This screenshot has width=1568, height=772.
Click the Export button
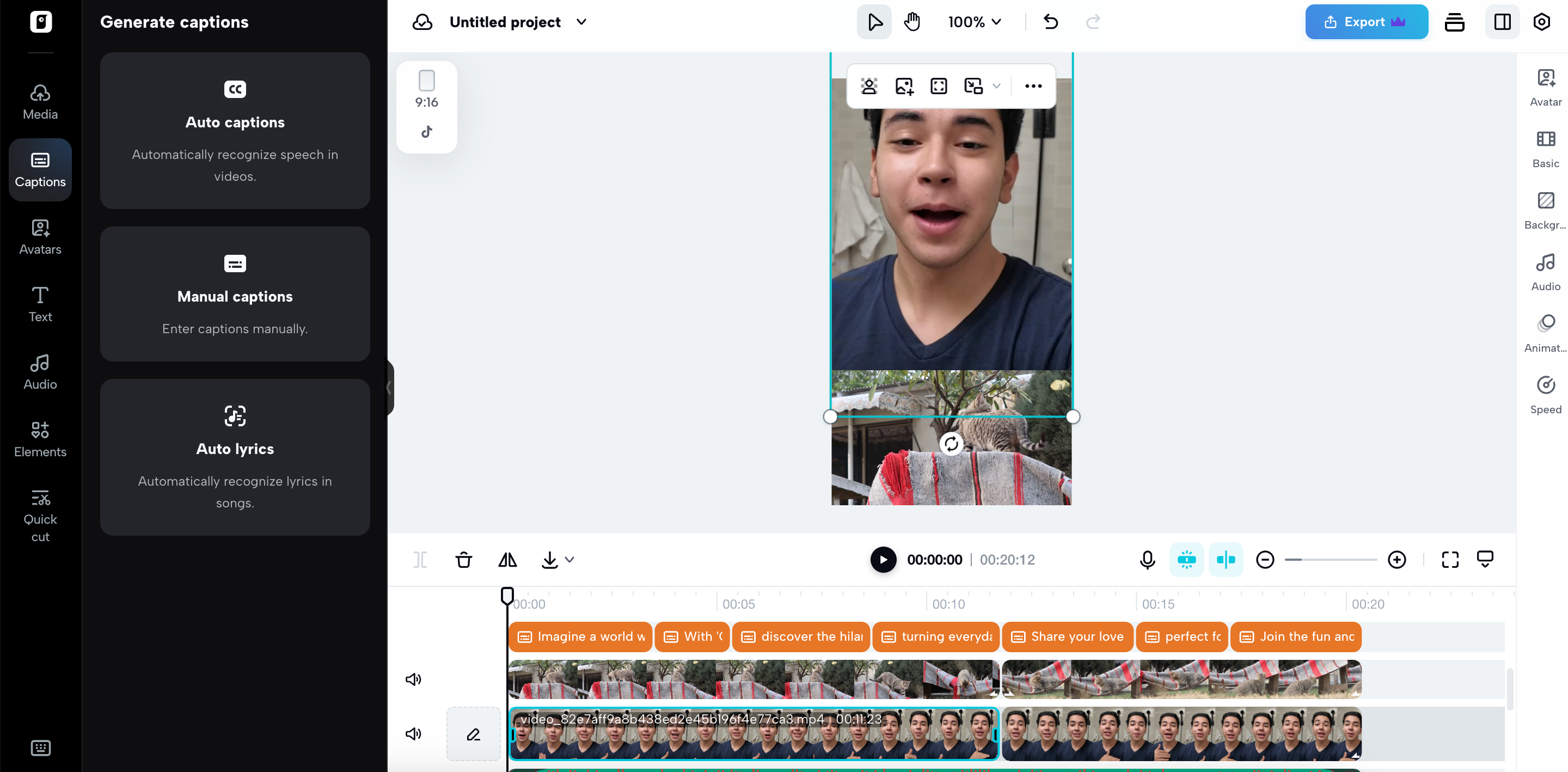tap(1366, 22)
